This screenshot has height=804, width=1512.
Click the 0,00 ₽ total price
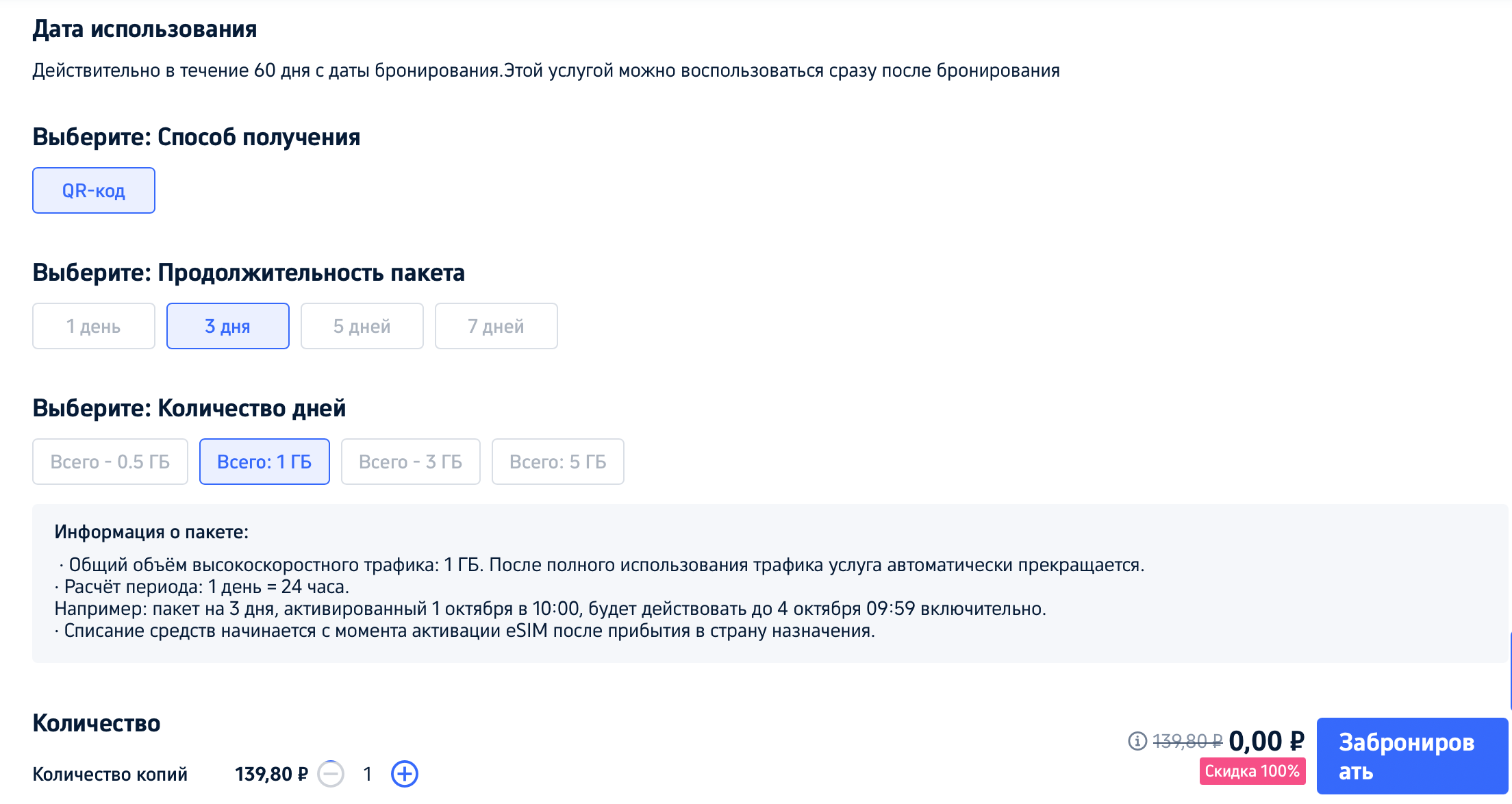tap(1266, 741)
